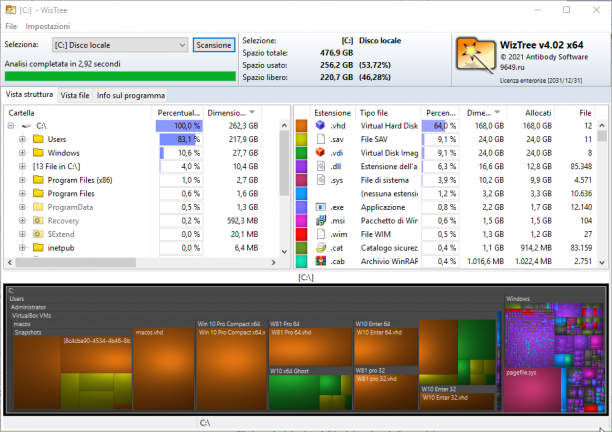Expand the Recovery folder node
Viewport: 612px width, 432px height.
pyautogui.click(x=22, y=220)
